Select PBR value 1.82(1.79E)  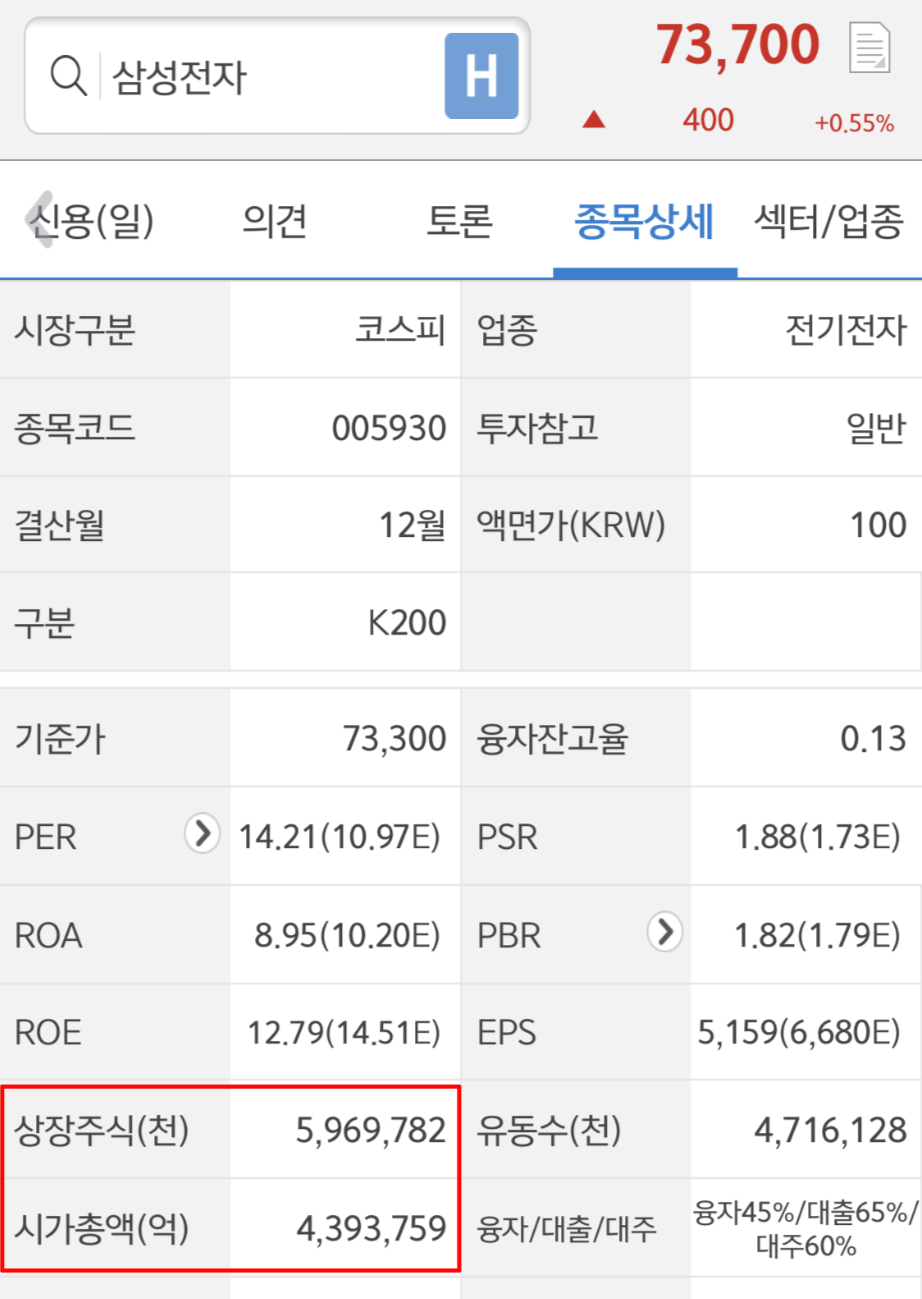[x=817, y=934]
